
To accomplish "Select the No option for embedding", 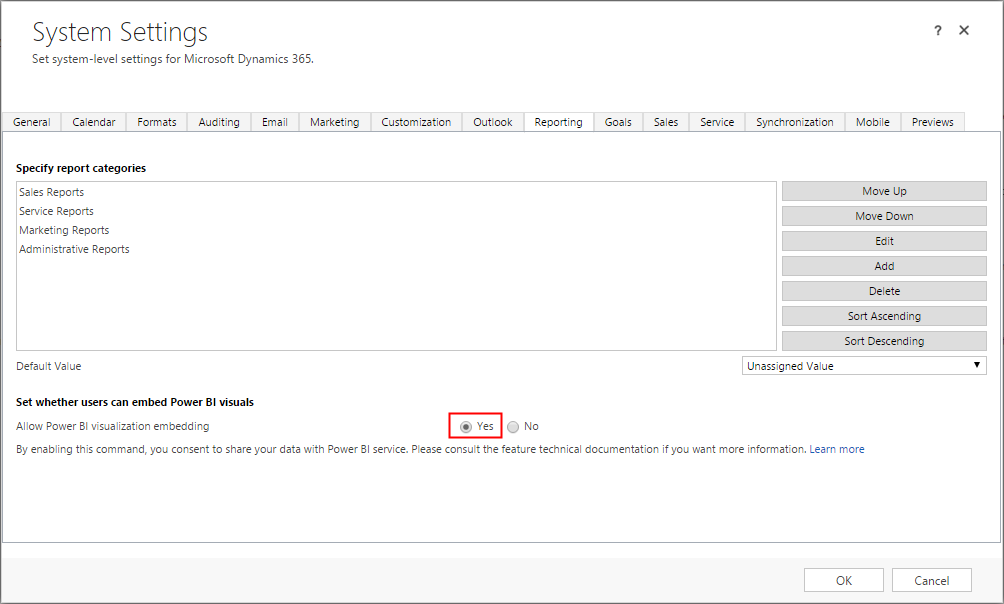I will click(512, 425).
